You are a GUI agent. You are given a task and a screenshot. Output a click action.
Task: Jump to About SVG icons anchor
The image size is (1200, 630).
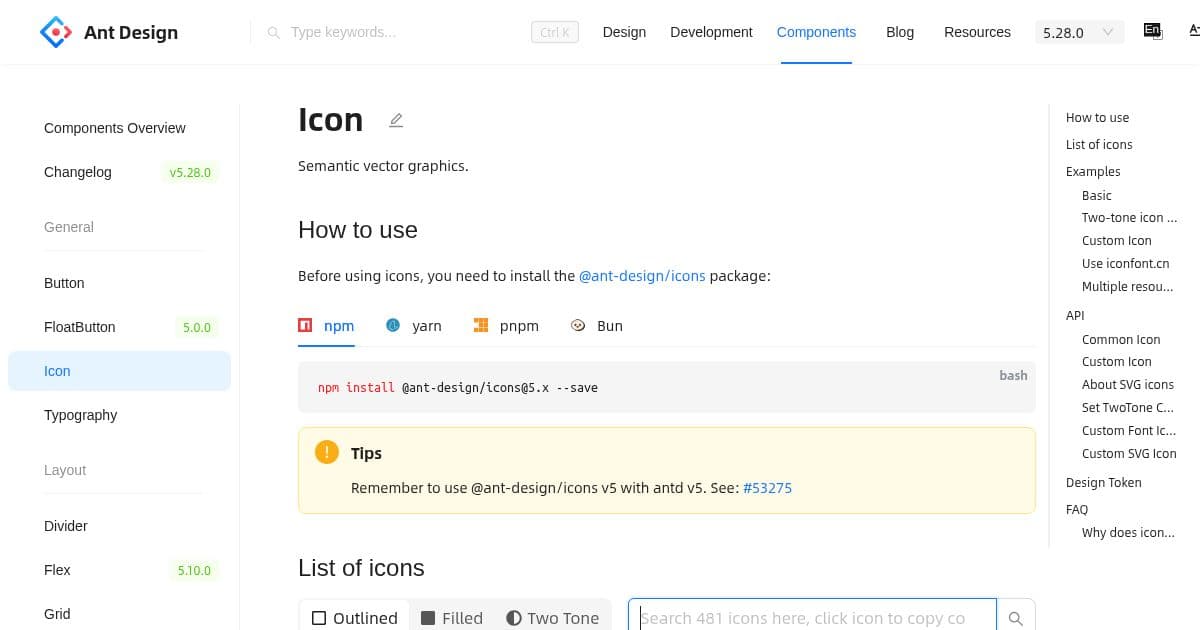coord(1128,384)
